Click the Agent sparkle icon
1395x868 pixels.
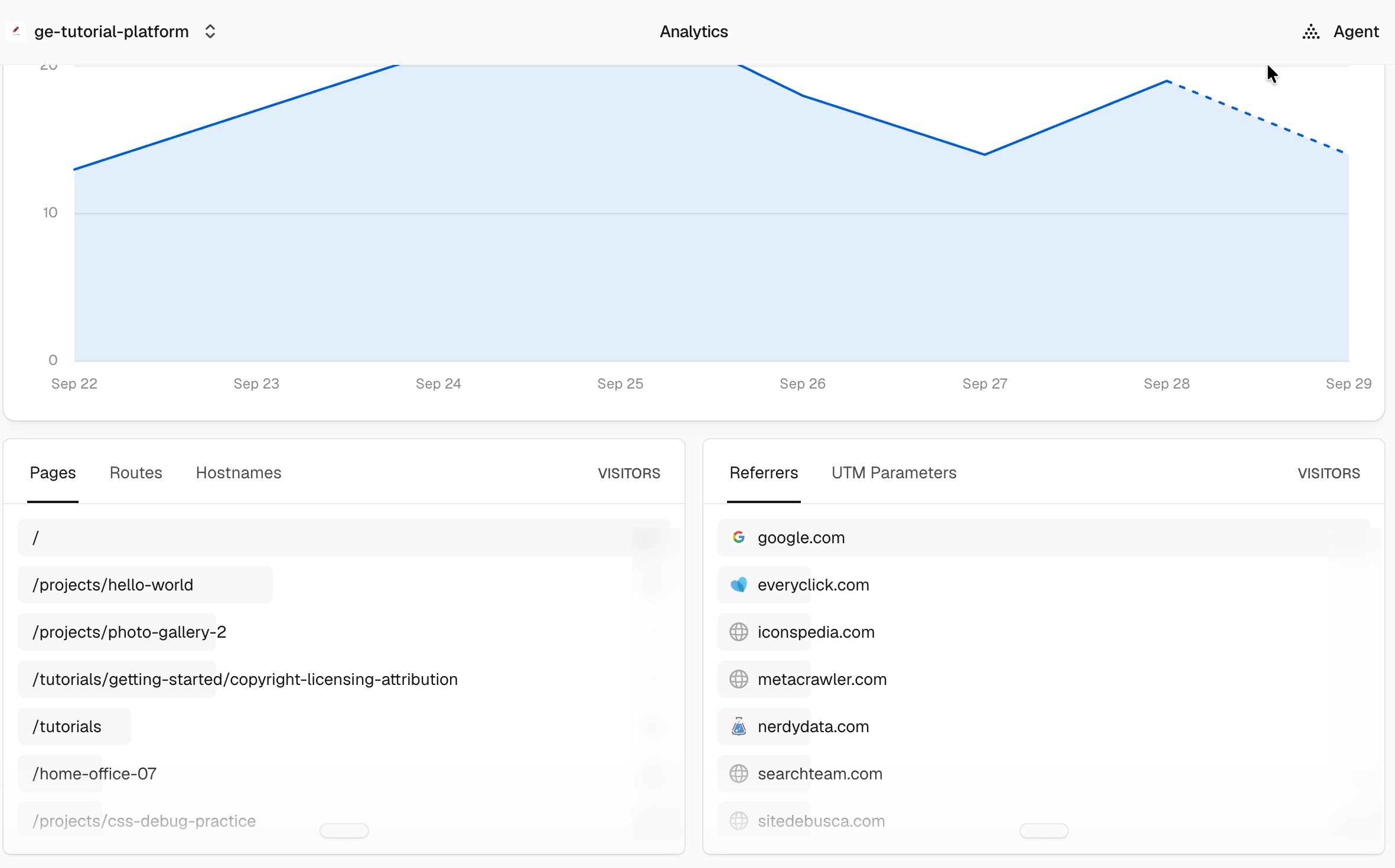[1311, 32]
